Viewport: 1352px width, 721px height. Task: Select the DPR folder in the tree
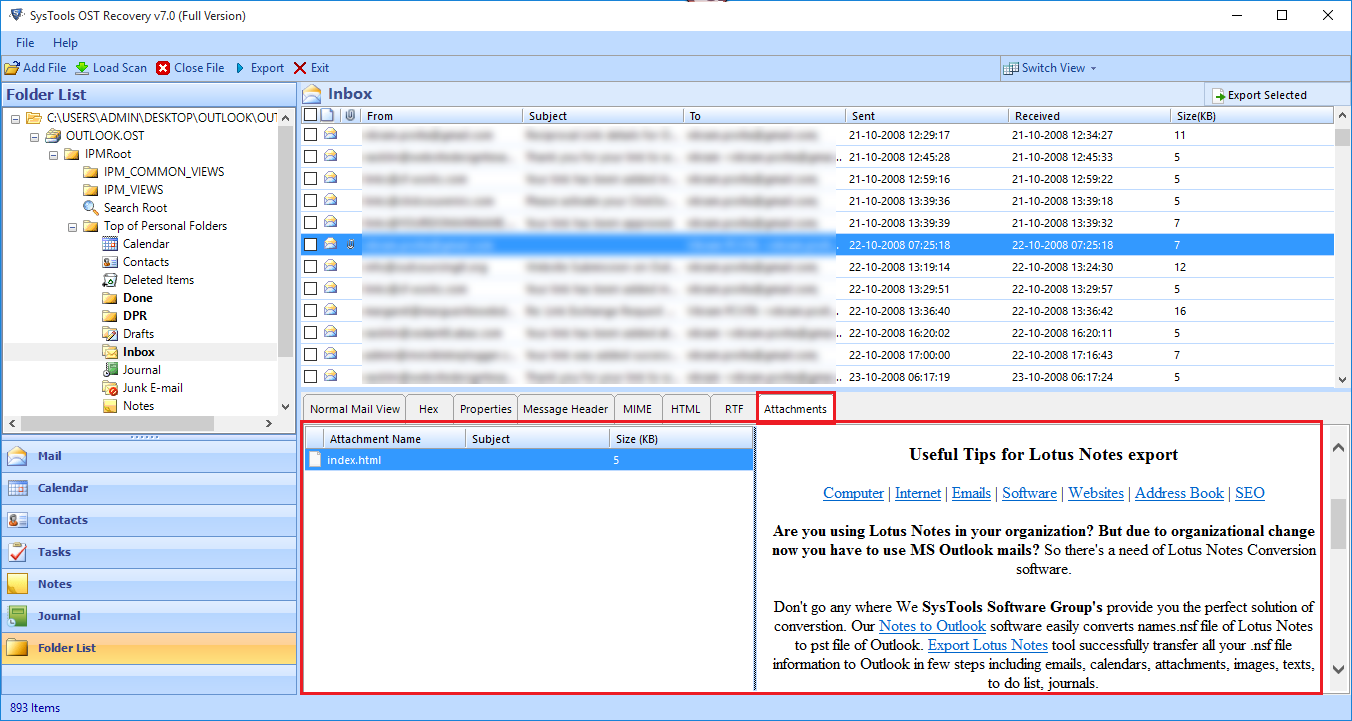(125, 316)
